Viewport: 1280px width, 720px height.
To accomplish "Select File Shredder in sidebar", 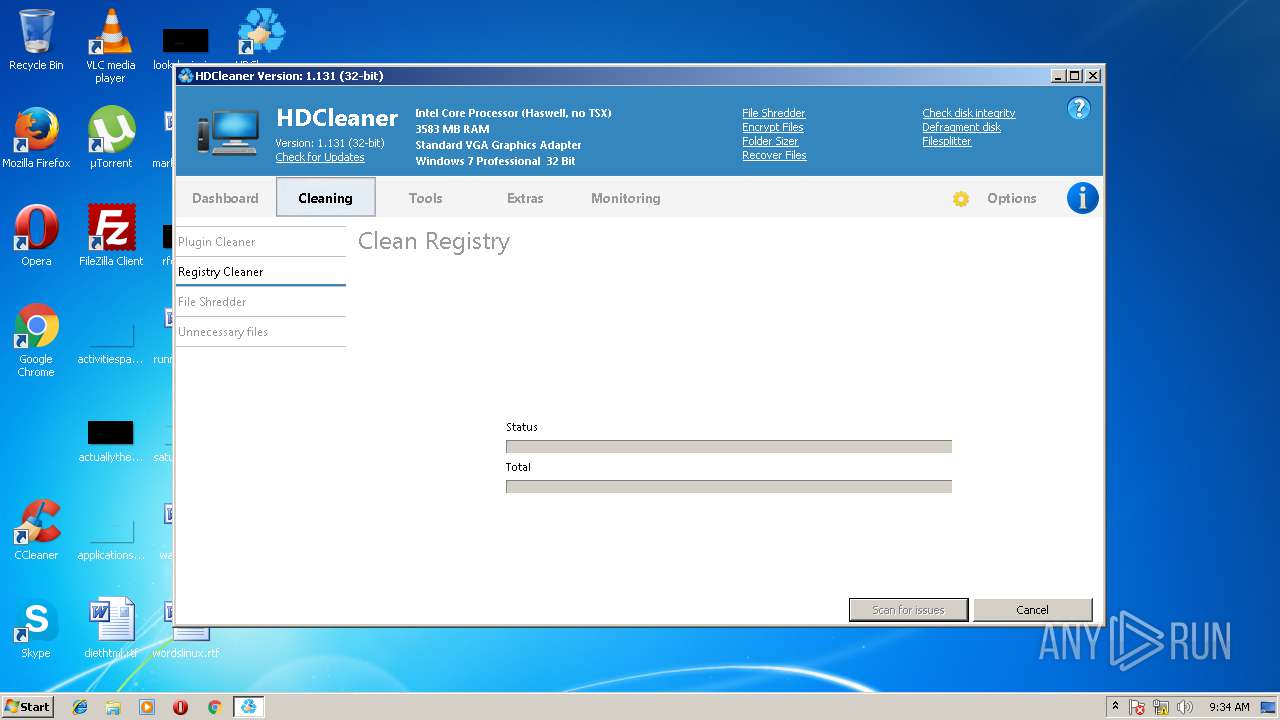I will 260,302.
